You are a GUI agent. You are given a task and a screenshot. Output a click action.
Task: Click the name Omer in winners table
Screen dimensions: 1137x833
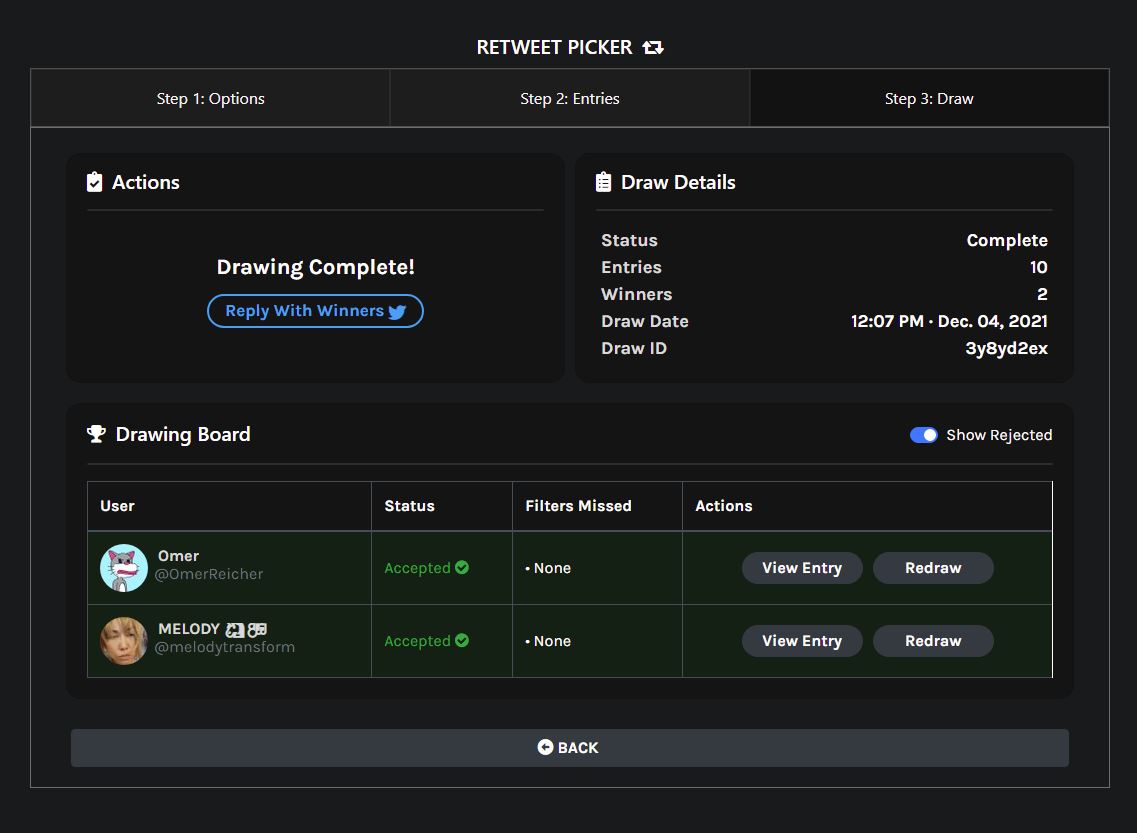click(178, 556)
